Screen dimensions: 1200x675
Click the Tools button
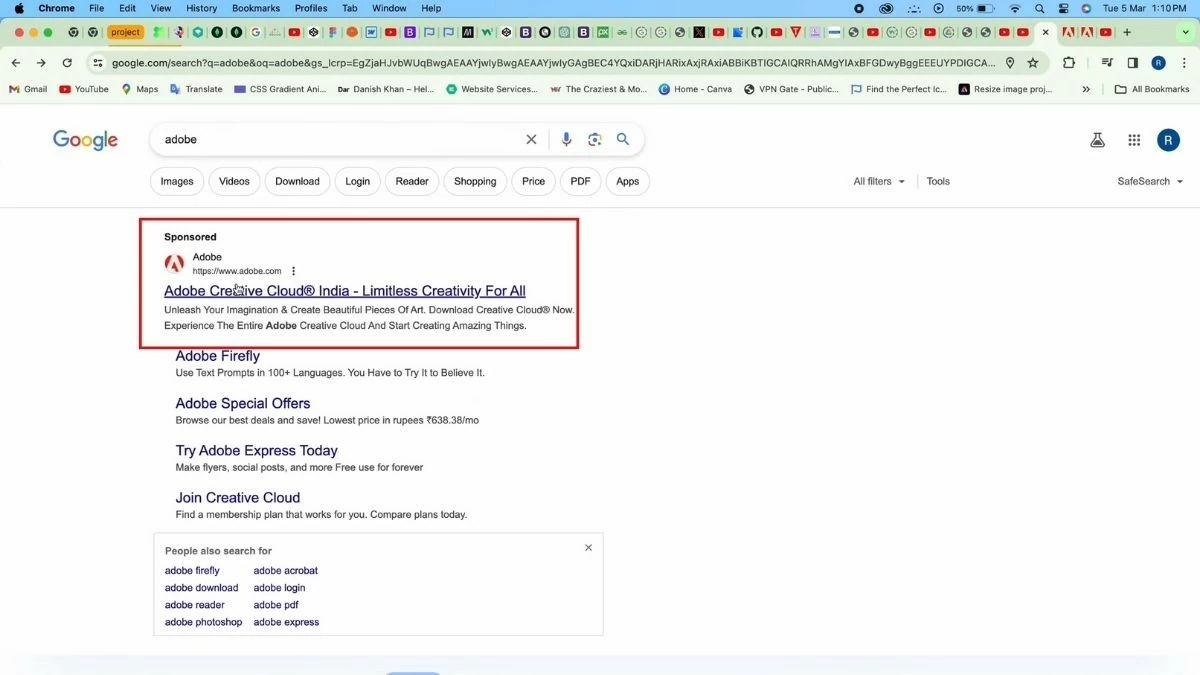pos(938,182)
